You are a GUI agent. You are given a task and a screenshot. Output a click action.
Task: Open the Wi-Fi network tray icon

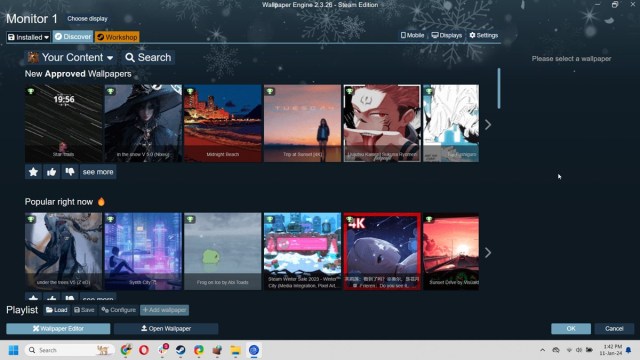(569, 350)
